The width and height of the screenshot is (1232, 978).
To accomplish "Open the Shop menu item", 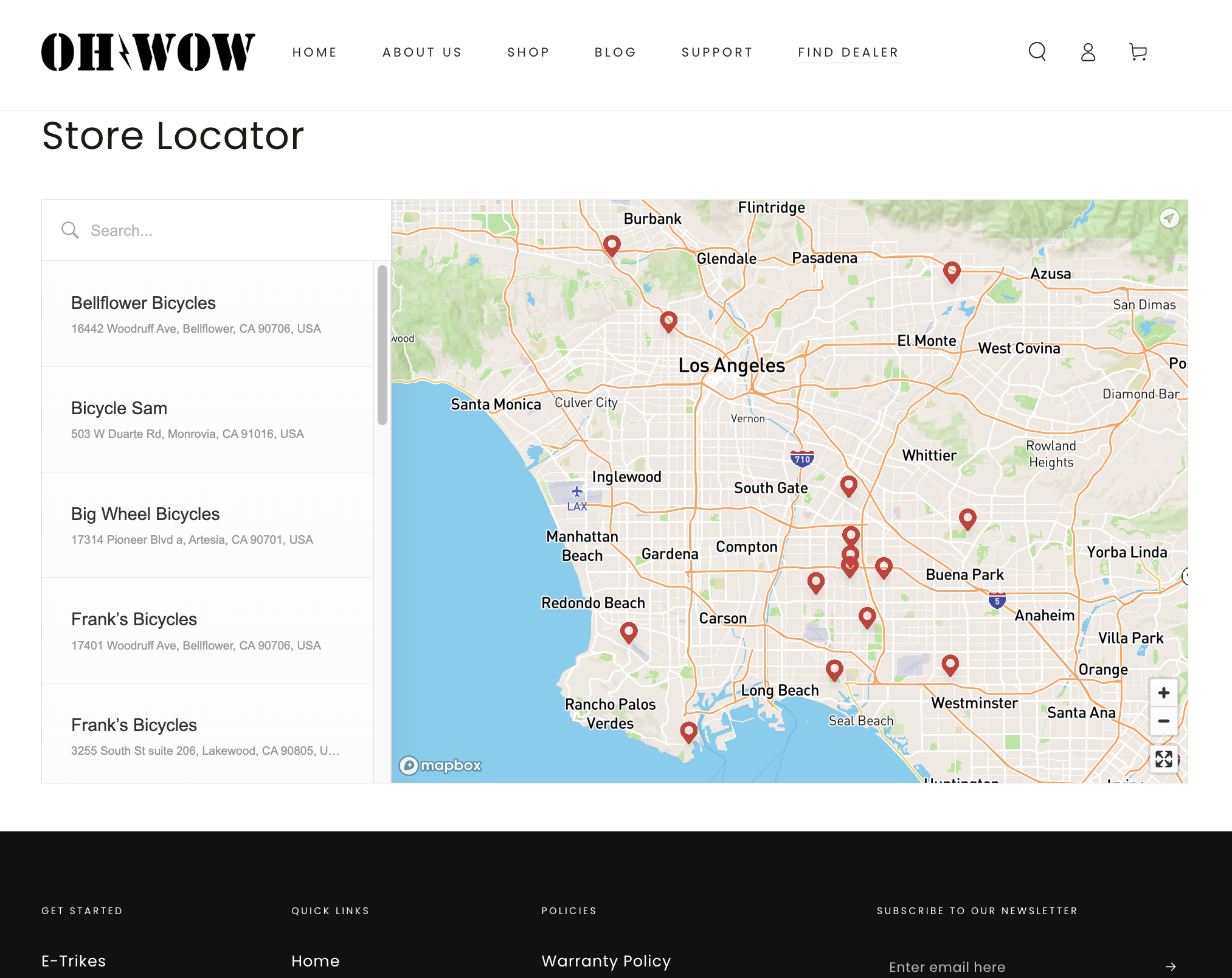I will [528, 52].
